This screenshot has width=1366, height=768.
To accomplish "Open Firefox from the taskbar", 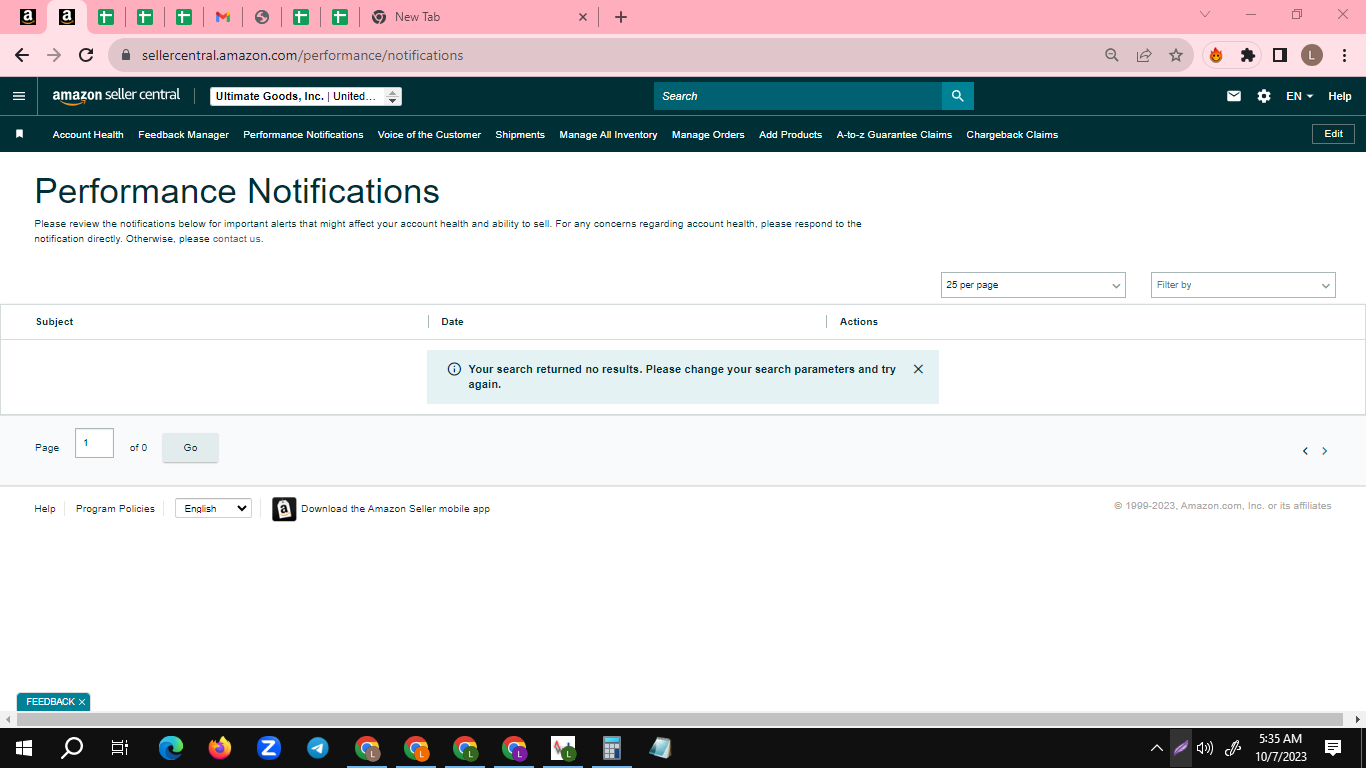I will click(x=220, y=748).
